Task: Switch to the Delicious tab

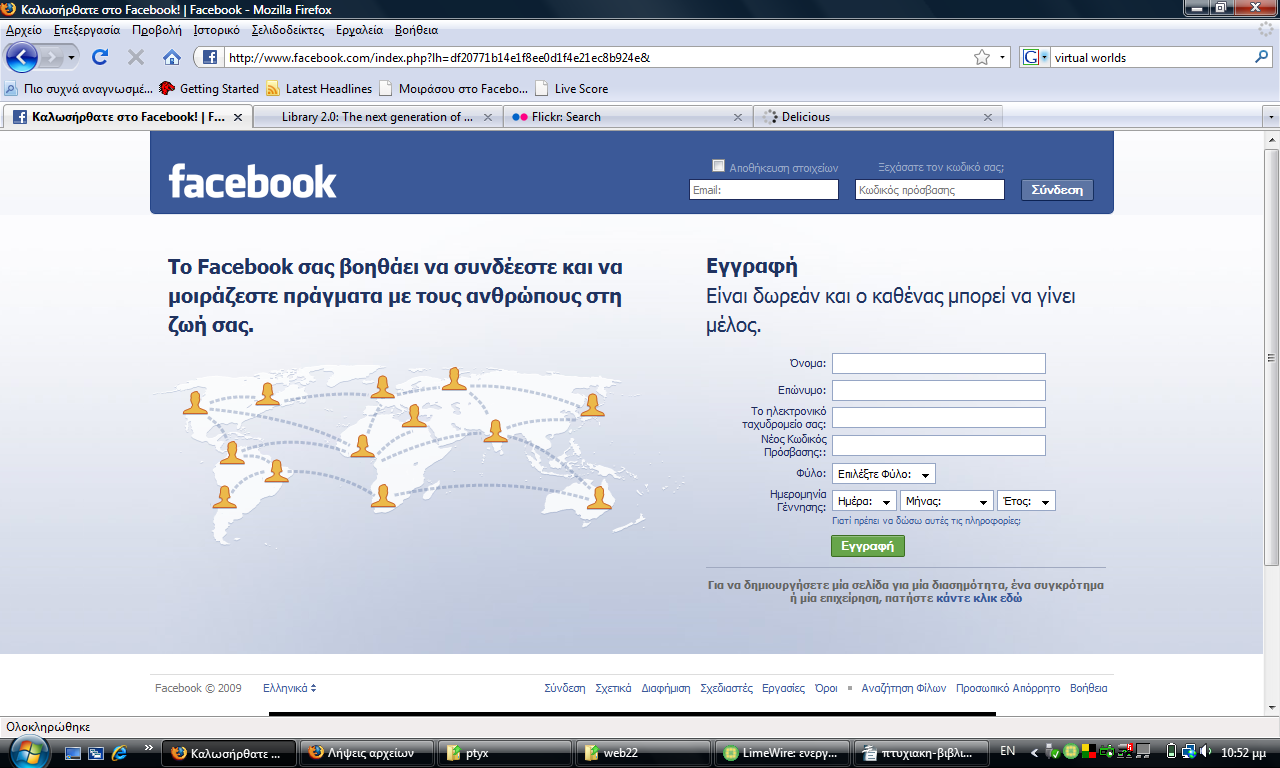Action: (878, 117)
